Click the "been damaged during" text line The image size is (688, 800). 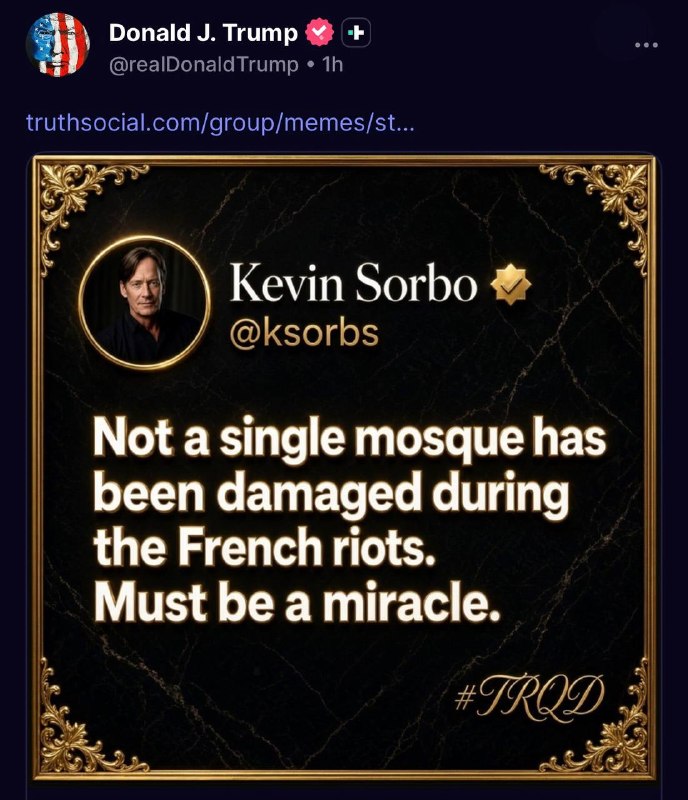pos(331,494)
